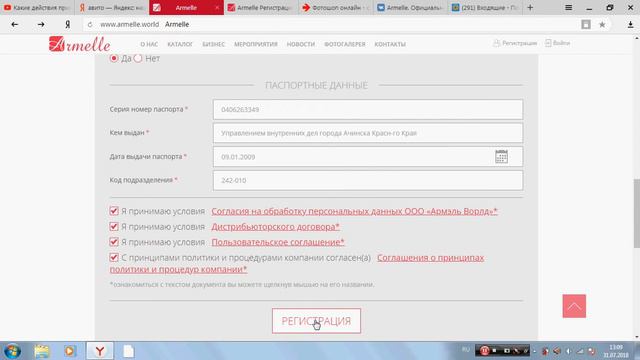Close the active Armelle tab
640x360 pixels.
point(217,7)
